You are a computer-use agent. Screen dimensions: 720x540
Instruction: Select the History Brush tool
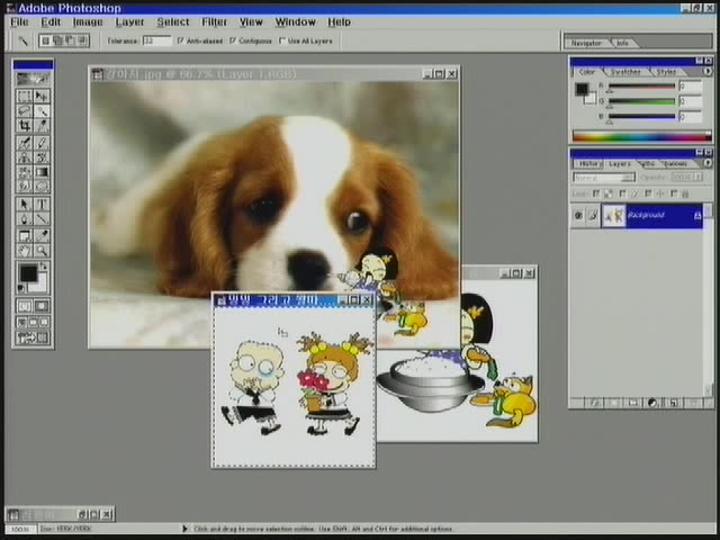42,158
